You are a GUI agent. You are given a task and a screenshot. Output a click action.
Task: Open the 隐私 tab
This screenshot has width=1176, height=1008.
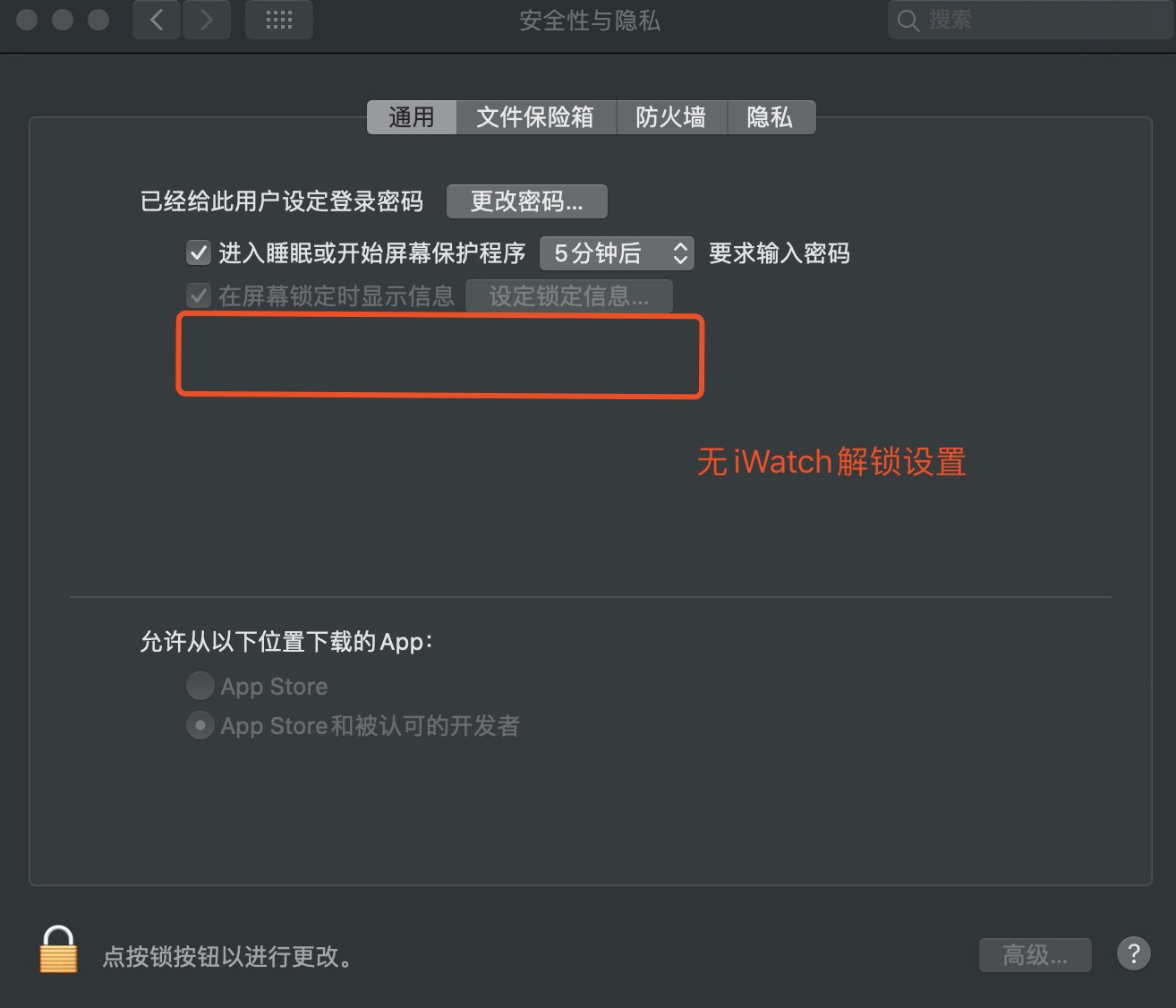tap(771, 117)
